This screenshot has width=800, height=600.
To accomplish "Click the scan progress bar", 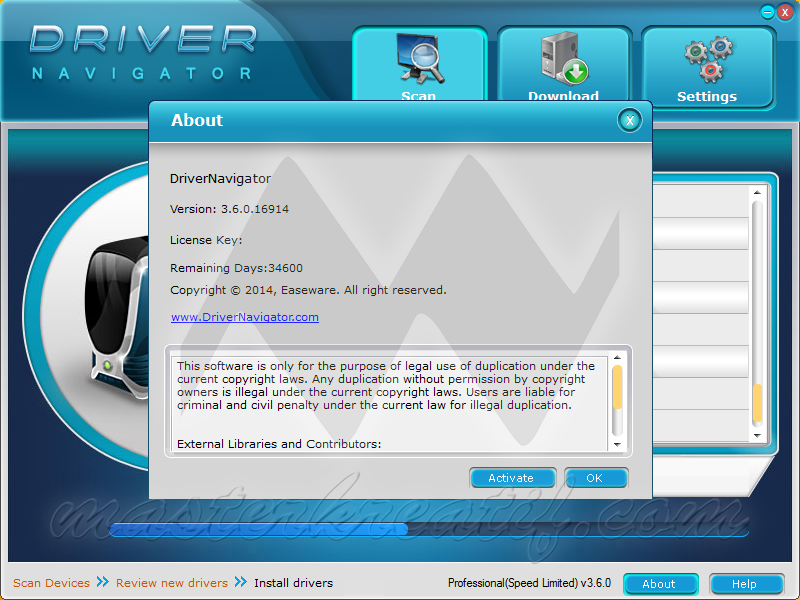I will [x=429, y=529].
